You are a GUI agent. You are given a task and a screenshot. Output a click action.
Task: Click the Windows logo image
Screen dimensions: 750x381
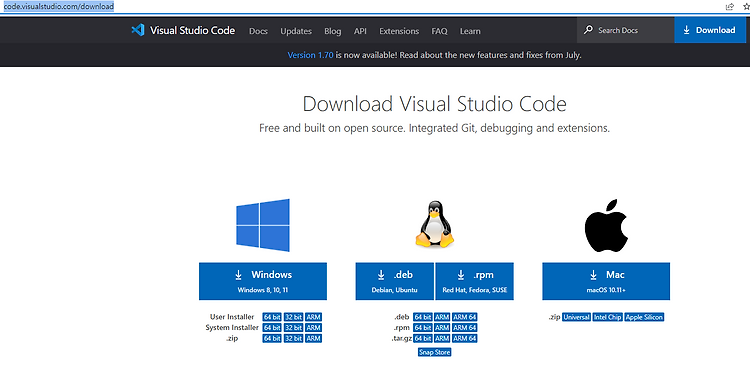263,225
